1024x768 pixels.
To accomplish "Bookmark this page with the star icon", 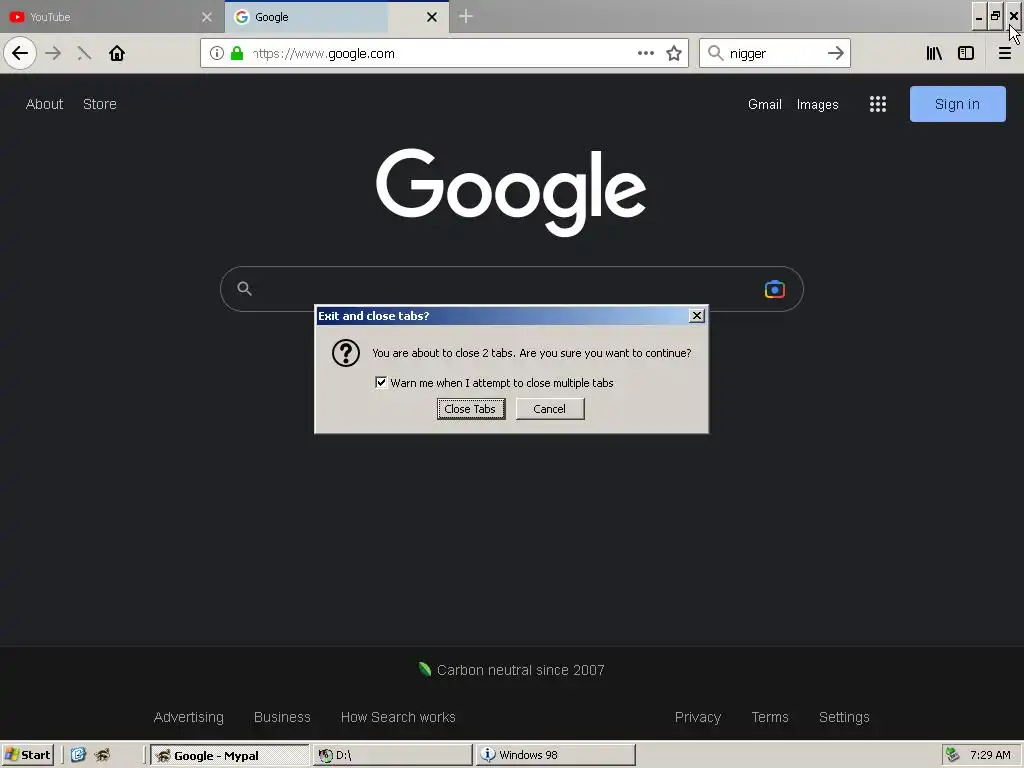I will [x=674, y=53].
